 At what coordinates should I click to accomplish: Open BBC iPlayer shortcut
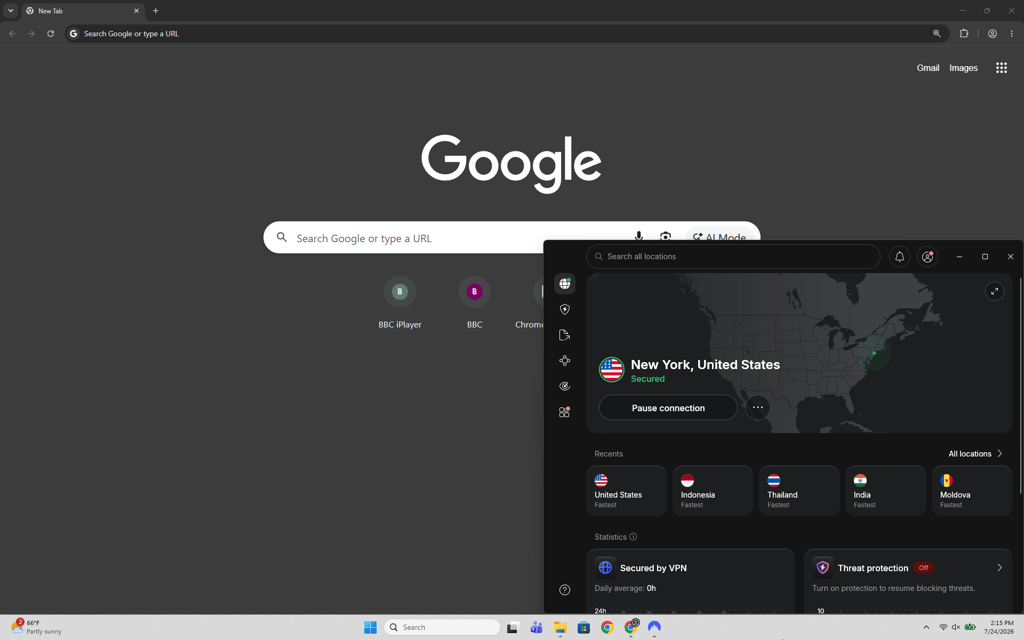tap(400, 304)
